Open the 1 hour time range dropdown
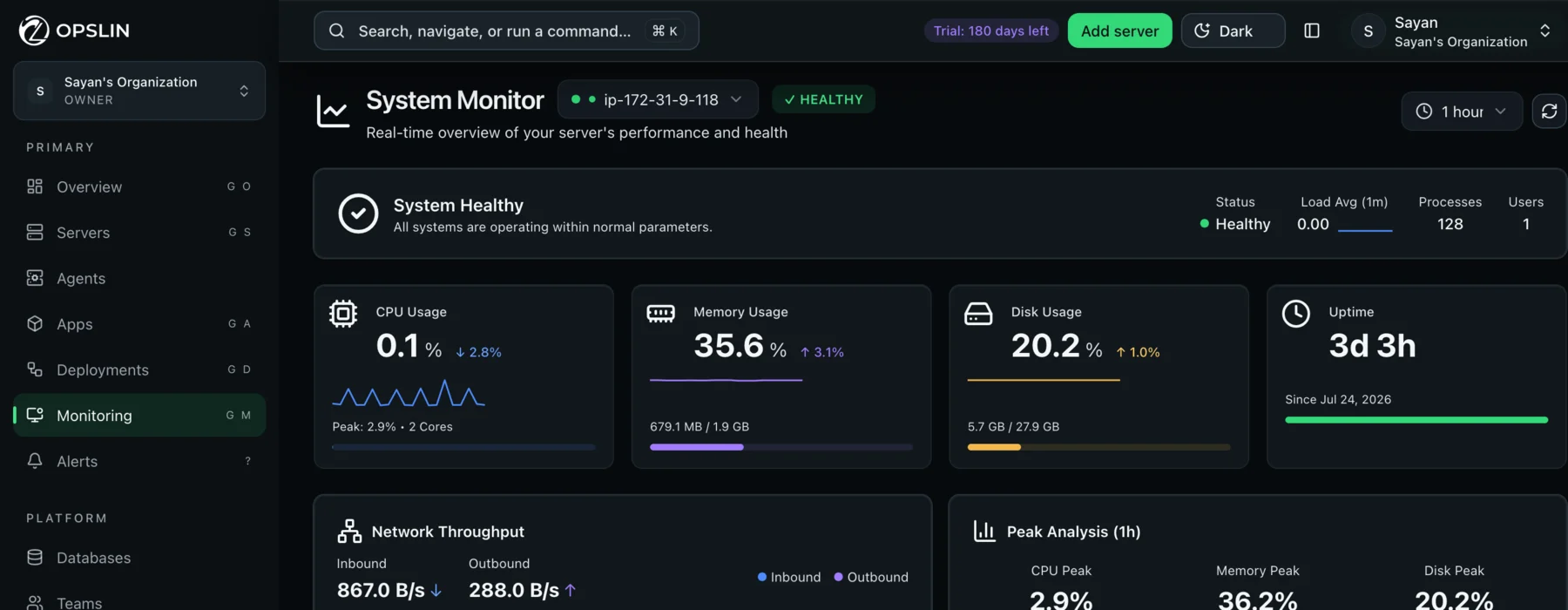Viewport: 1568px width, 610px height. (x=1462, y=111)
